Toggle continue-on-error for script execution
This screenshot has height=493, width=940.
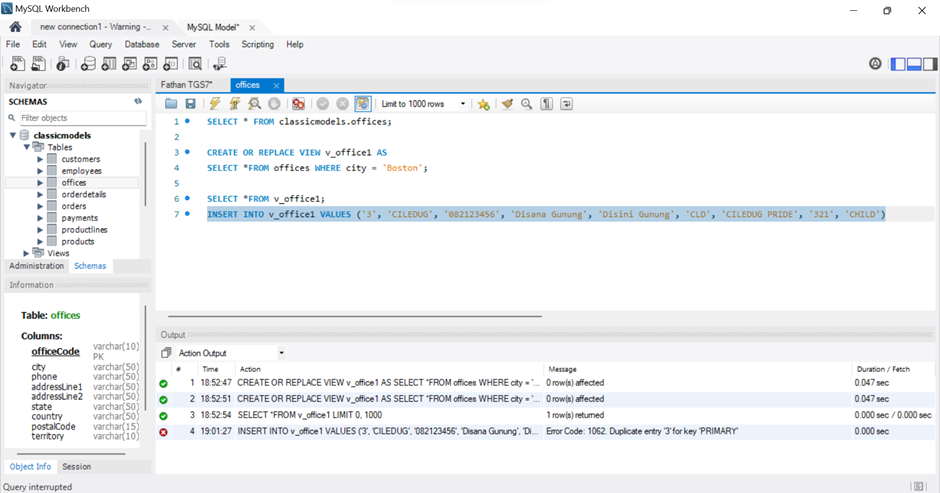[298, 104]
